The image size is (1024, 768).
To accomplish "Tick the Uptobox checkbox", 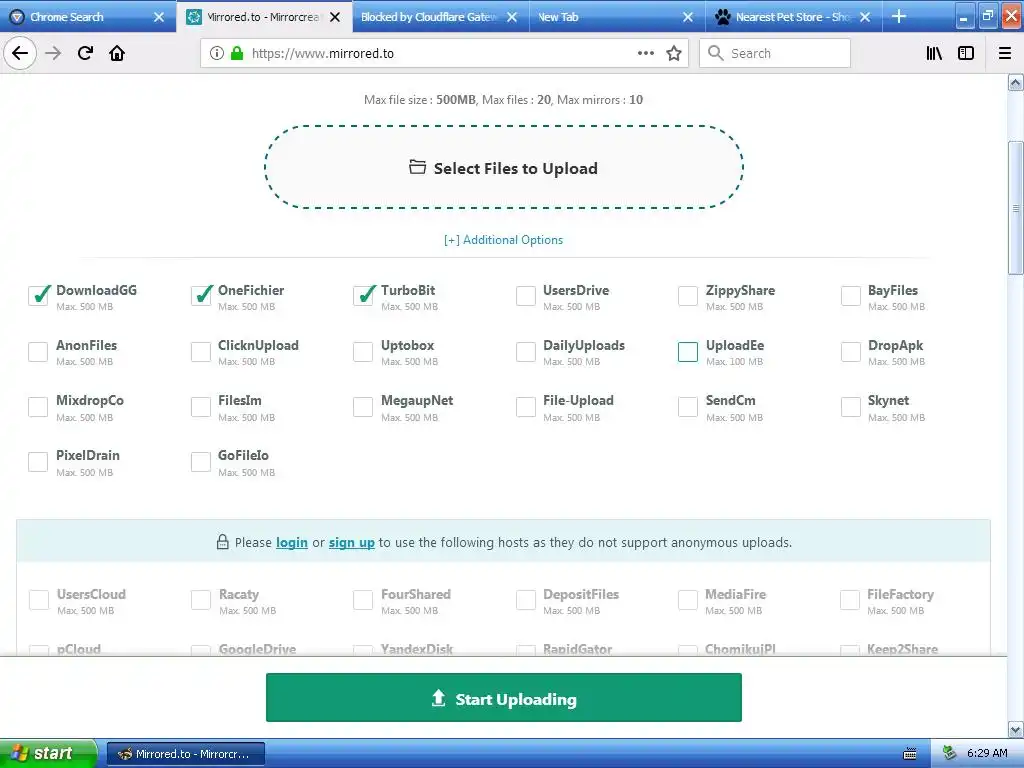I will click(363, 351).
